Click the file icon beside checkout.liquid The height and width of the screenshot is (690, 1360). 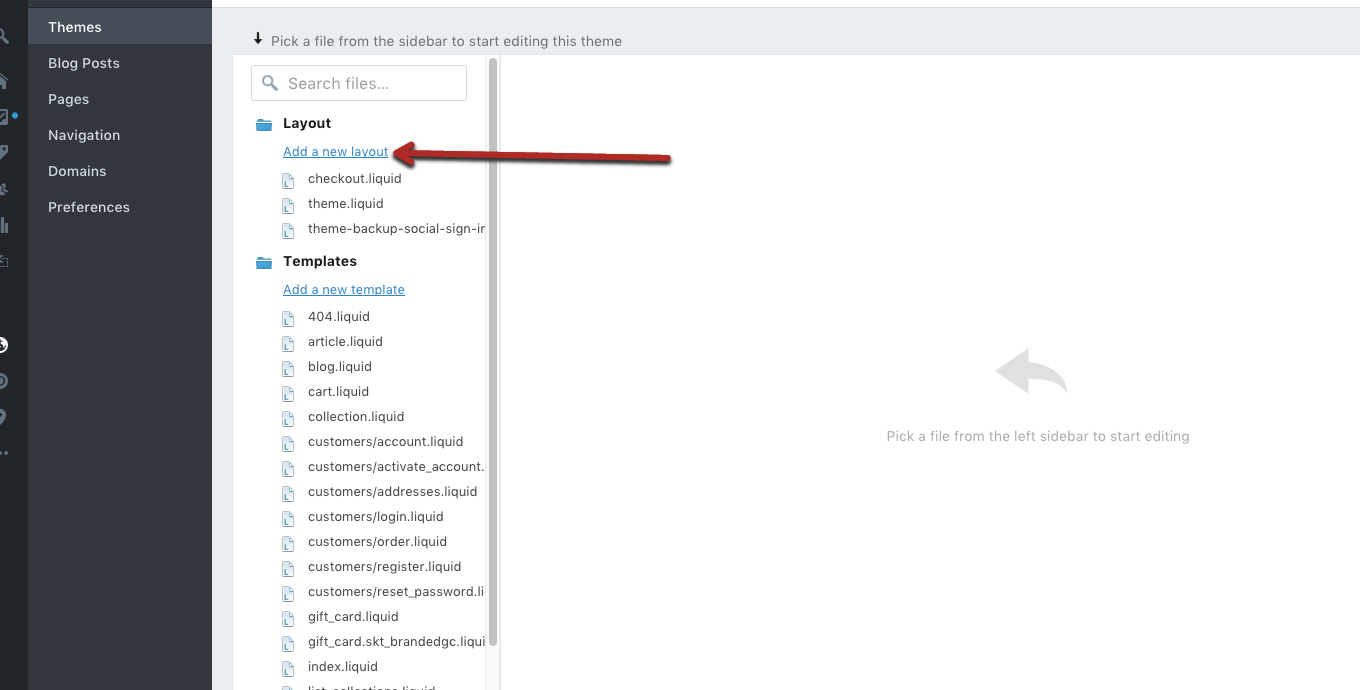click(288, 179)
